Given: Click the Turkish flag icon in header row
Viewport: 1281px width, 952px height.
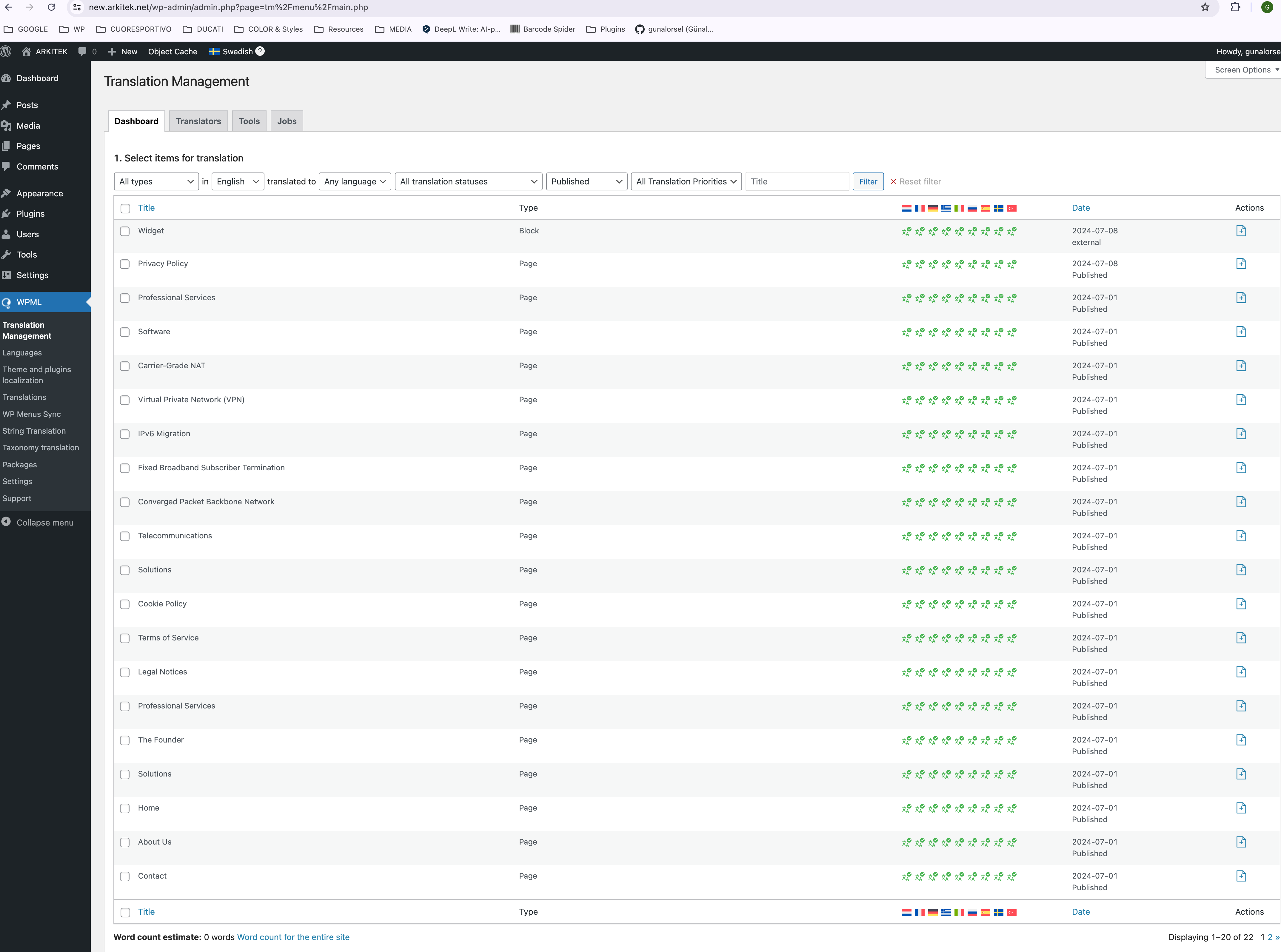Looking at the screenshot, I should point(1011,209).
